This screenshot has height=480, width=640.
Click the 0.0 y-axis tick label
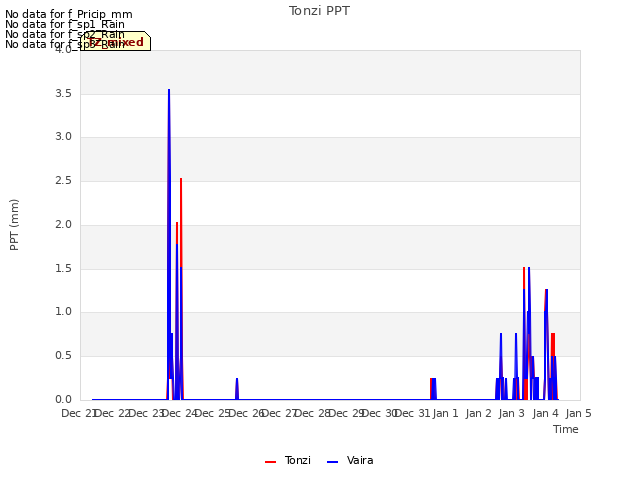(x=64, y=399)
